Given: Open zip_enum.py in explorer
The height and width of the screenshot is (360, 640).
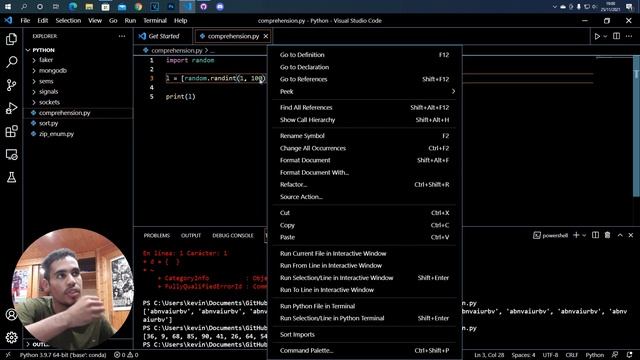Looking at the screenshot, I should point(56,134).
